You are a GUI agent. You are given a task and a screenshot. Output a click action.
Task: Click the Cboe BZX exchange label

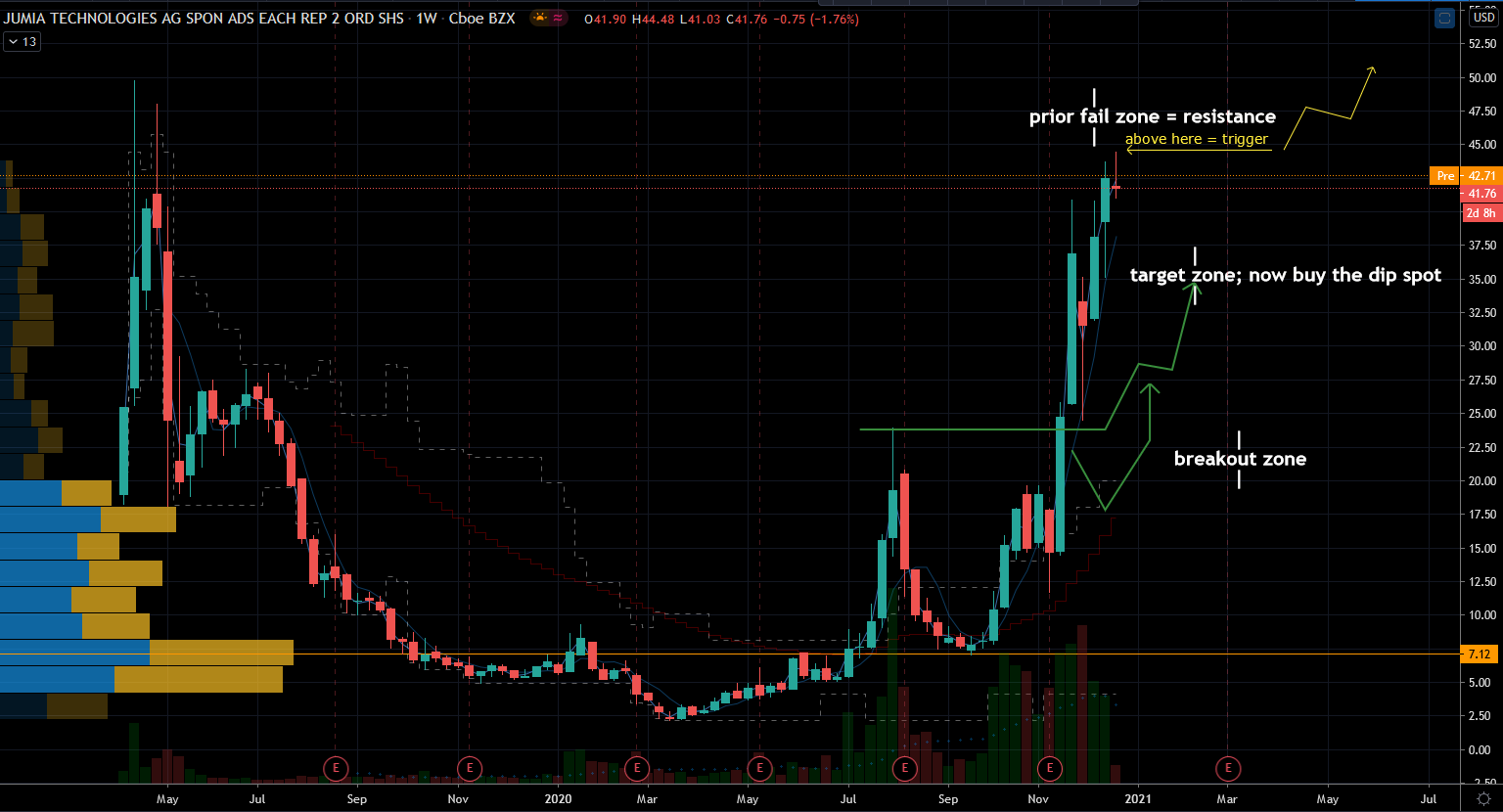pos(482,19)
